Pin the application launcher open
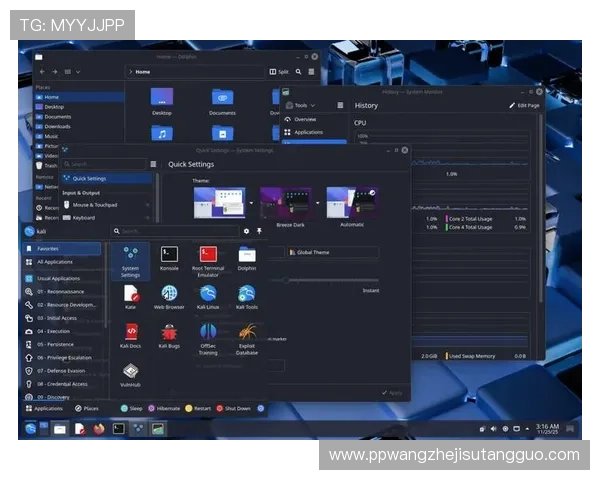Image resolution: width=600 pixels, height=480 pixels. [259, 231]
